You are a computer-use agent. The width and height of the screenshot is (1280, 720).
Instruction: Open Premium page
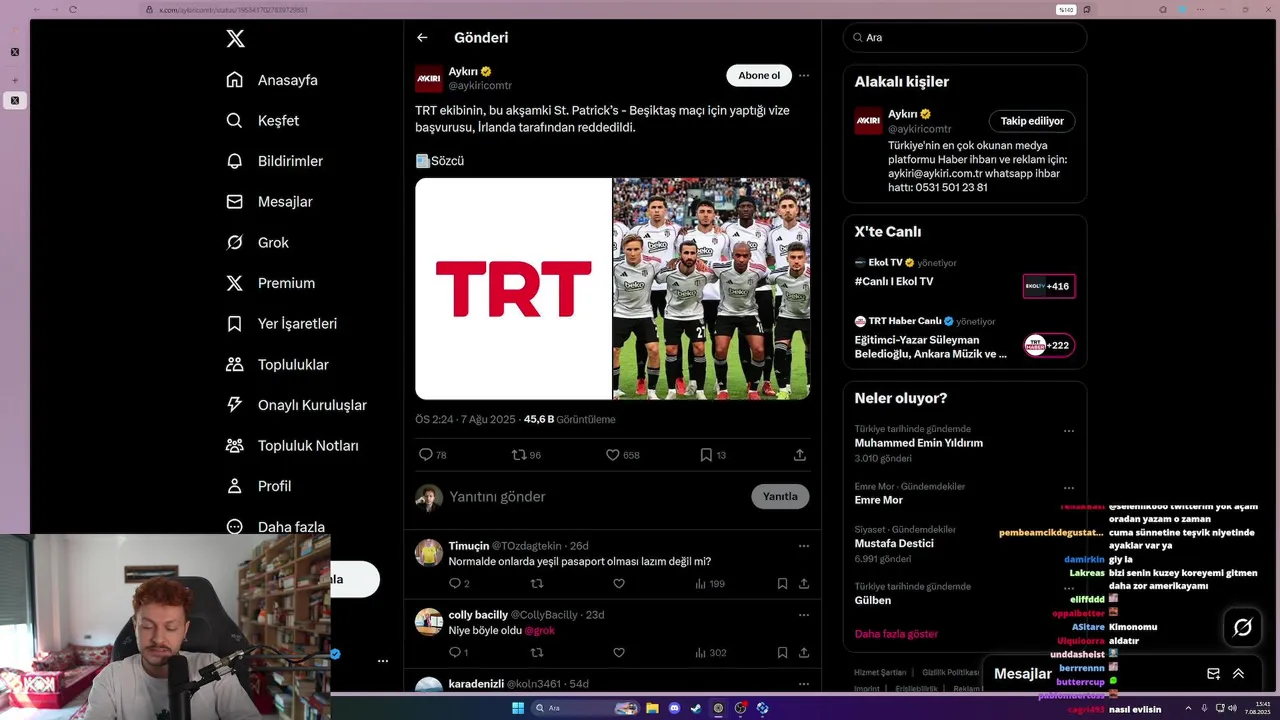coord(271,283)
